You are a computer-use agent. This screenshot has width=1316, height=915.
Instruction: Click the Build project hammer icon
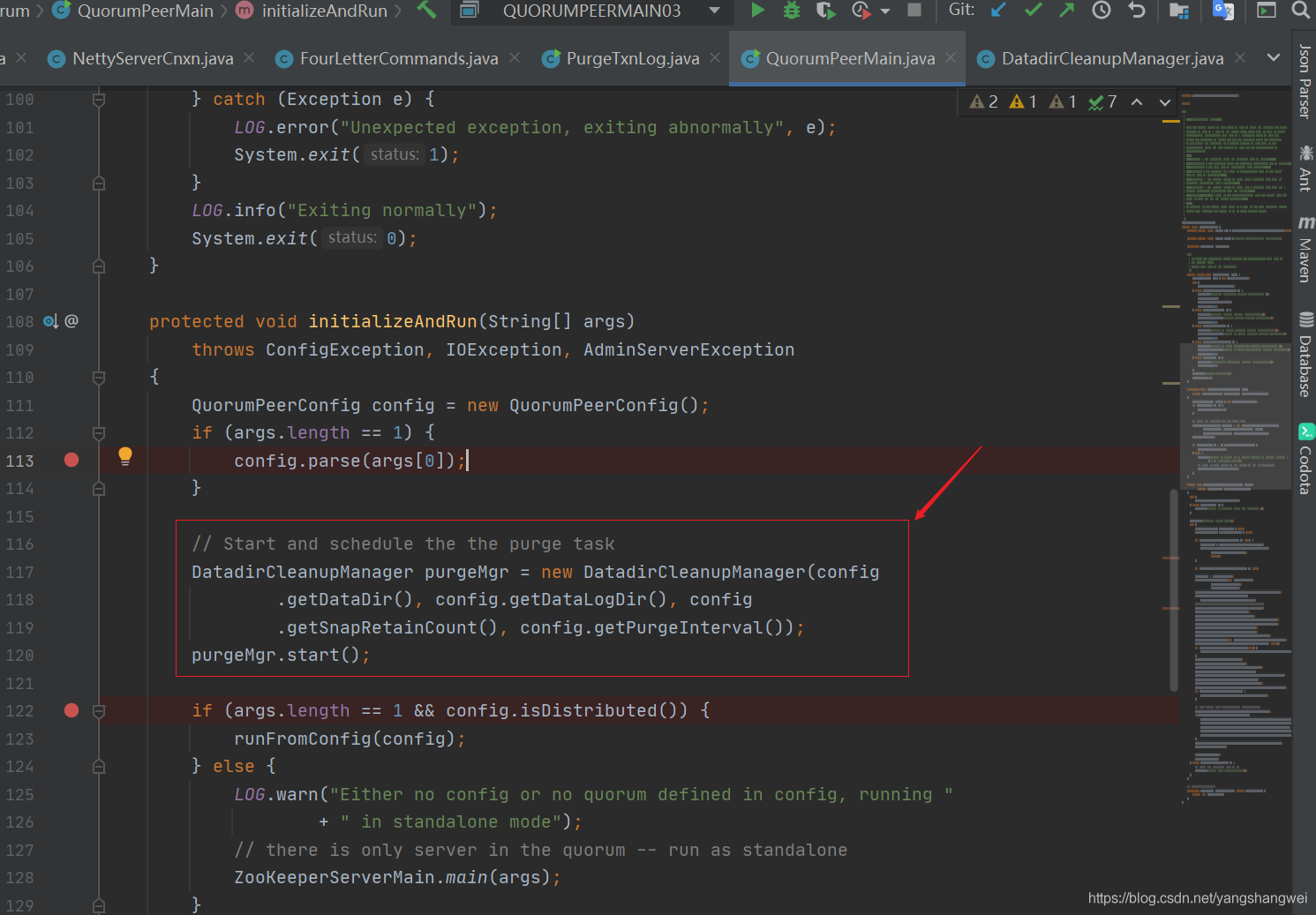click(426, 10)
